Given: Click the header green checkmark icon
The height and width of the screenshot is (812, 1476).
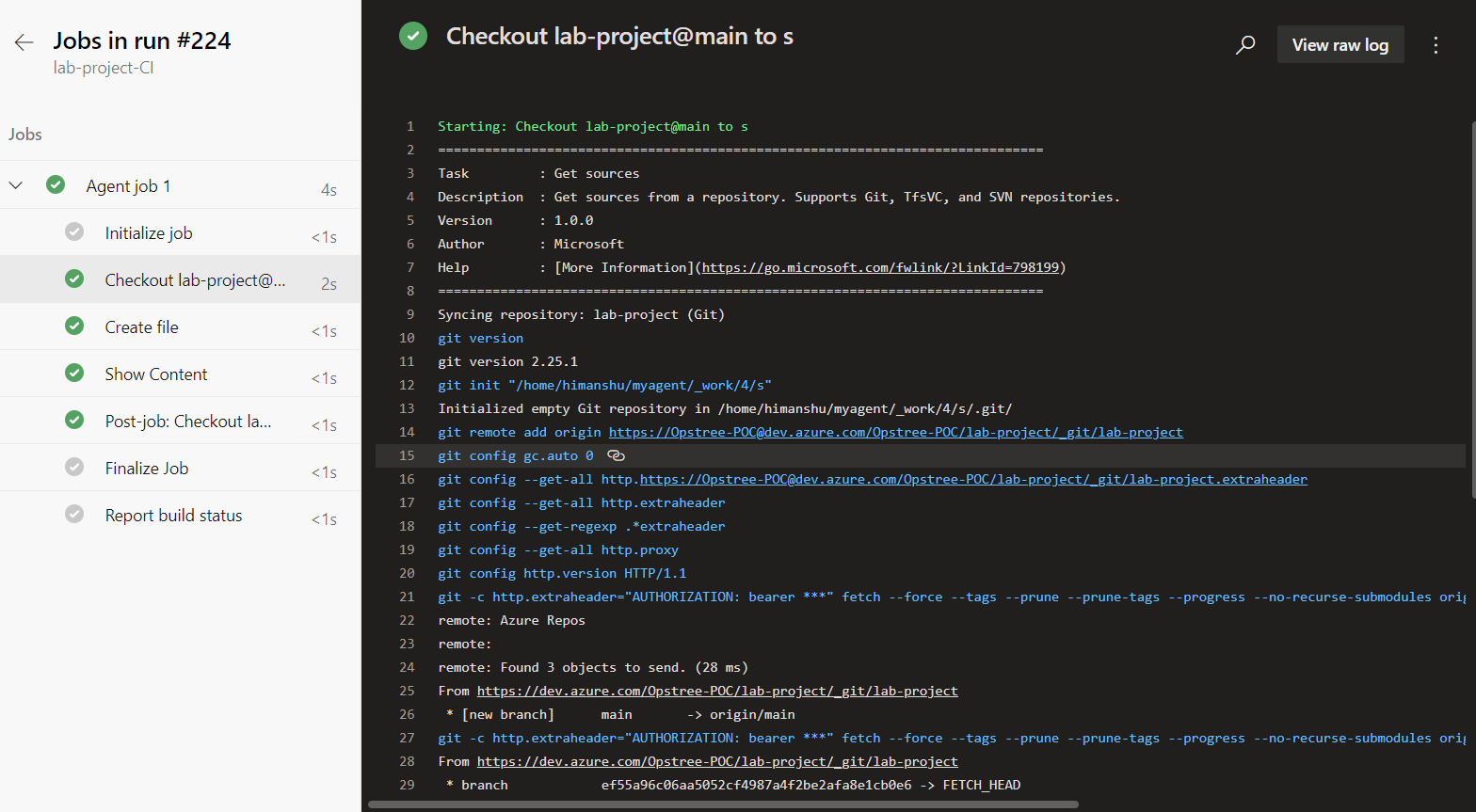Looking at the screenshot, I should (413, 36).
